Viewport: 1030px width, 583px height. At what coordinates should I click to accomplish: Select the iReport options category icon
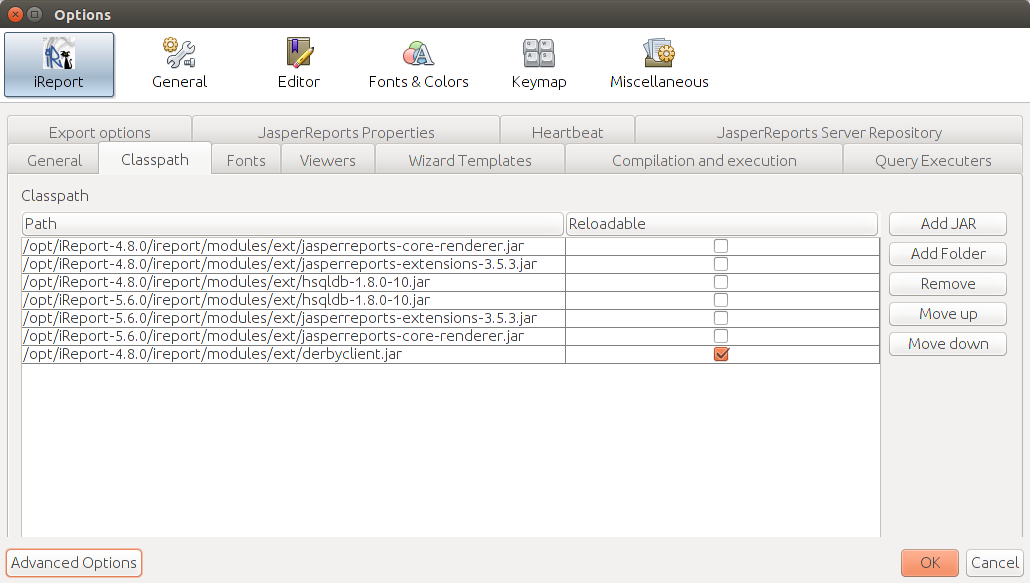point(59,64)
